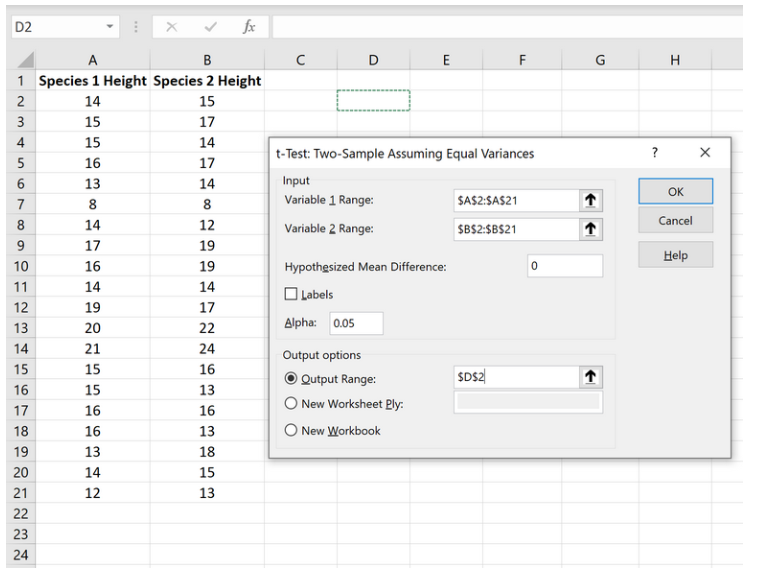The image size is (762, 570).
Task: Click the Alpha value field
Action: [356, 323]
